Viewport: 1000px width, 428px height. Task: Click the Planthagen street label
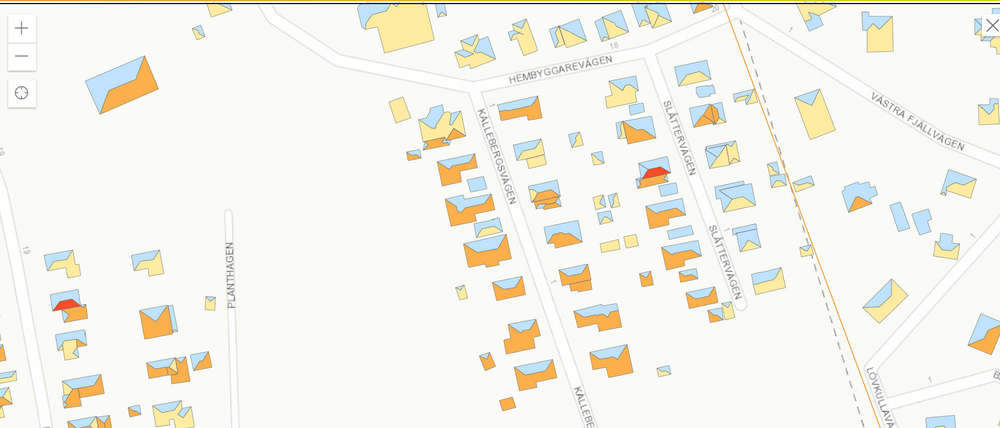pos(230,274)
